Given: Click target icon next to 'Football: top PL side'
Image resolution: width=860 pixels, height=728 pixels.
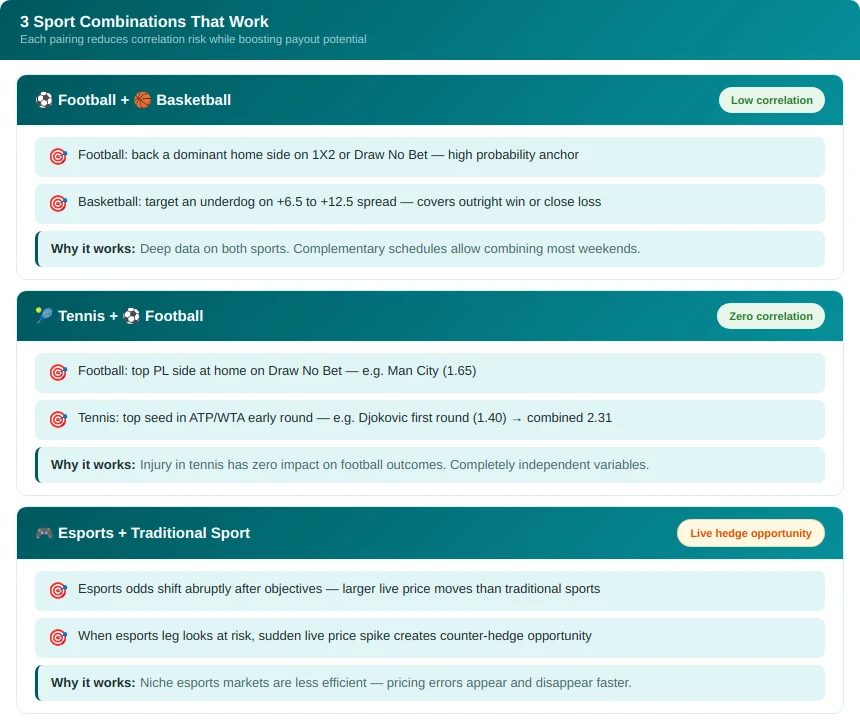Looking at the screenshot, I should (58, 373).
